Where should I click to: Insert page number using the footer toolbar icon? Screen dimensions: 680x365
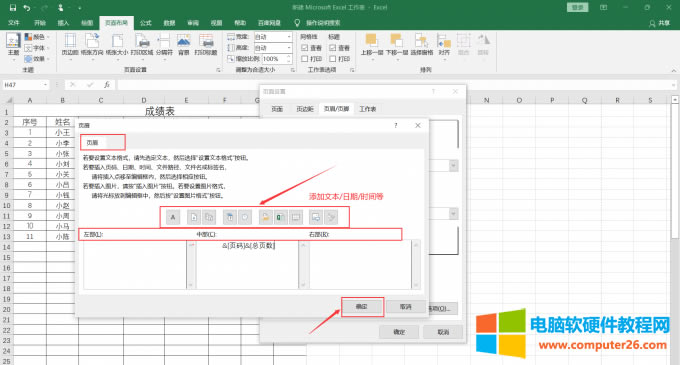194,217
